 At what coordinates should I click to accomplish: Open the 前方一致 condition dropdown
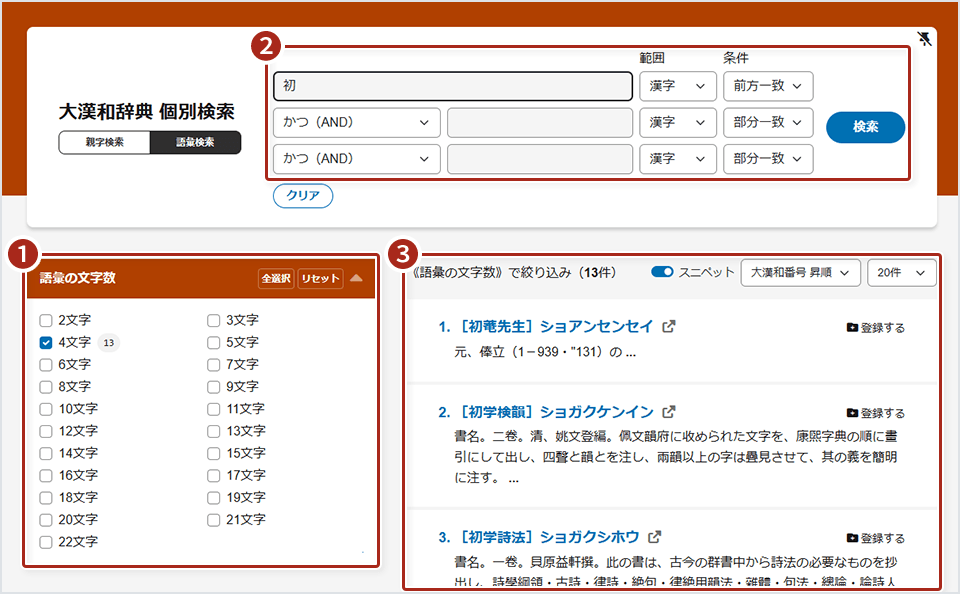[768, 86]
